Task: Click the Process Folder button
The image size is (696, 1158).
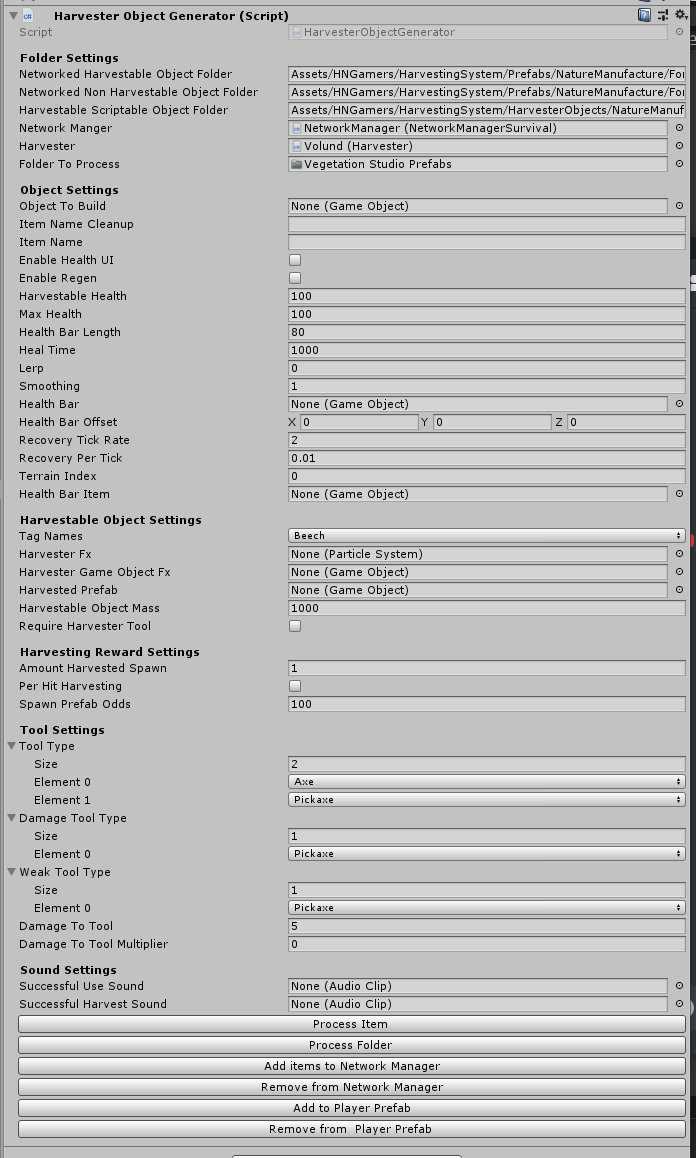Action: coord(351,1045)
